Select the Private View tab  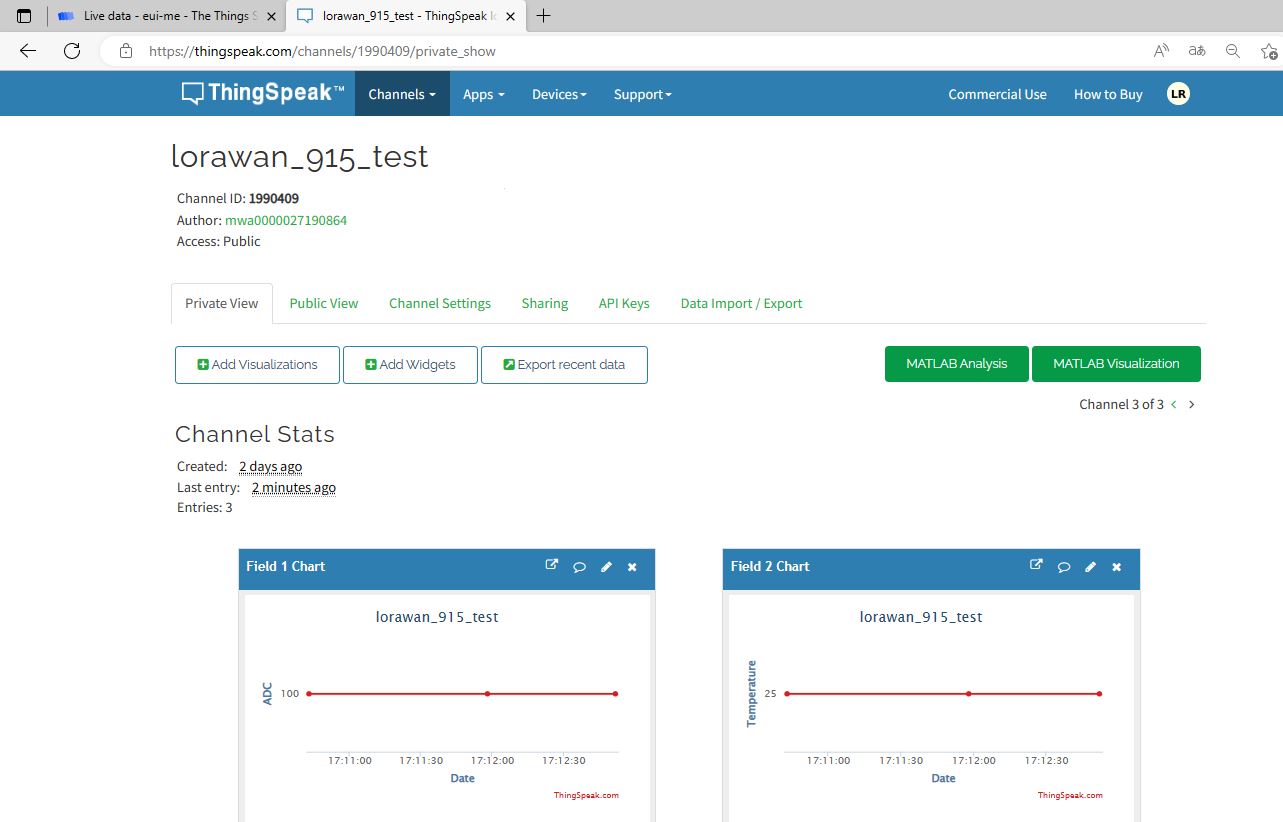pos(222,303)
